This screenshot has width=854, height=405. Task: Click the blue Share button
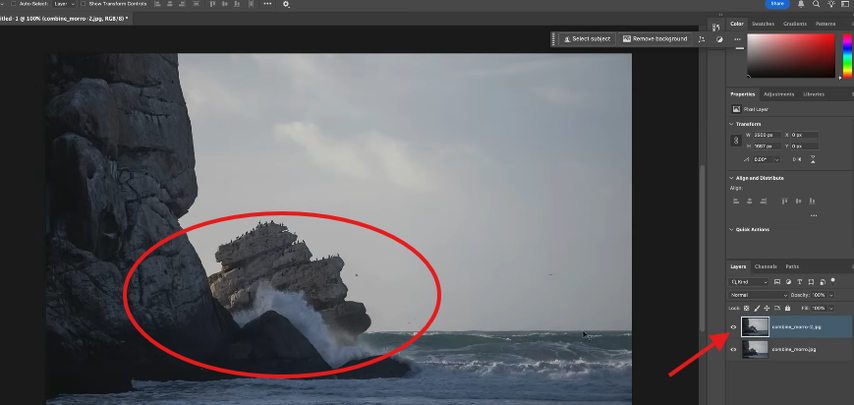[777, 4]
